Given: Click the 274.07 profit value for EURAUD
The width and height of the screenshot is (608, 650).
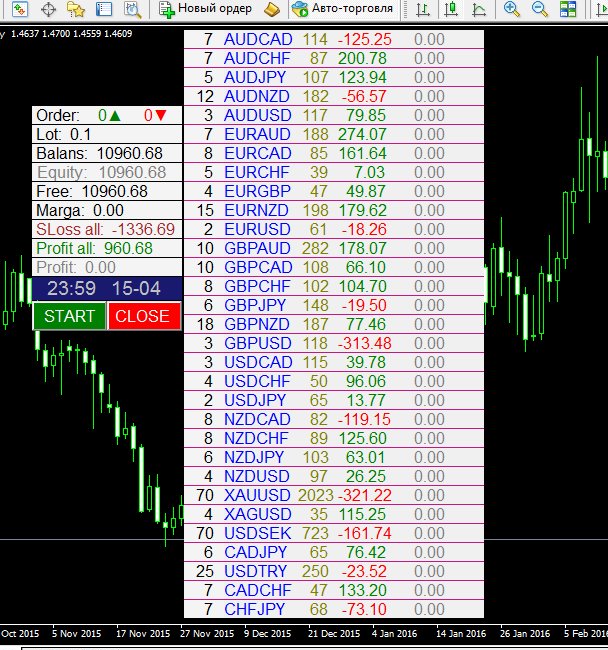Looking at the screenshot, I should (x=362, y=135).
